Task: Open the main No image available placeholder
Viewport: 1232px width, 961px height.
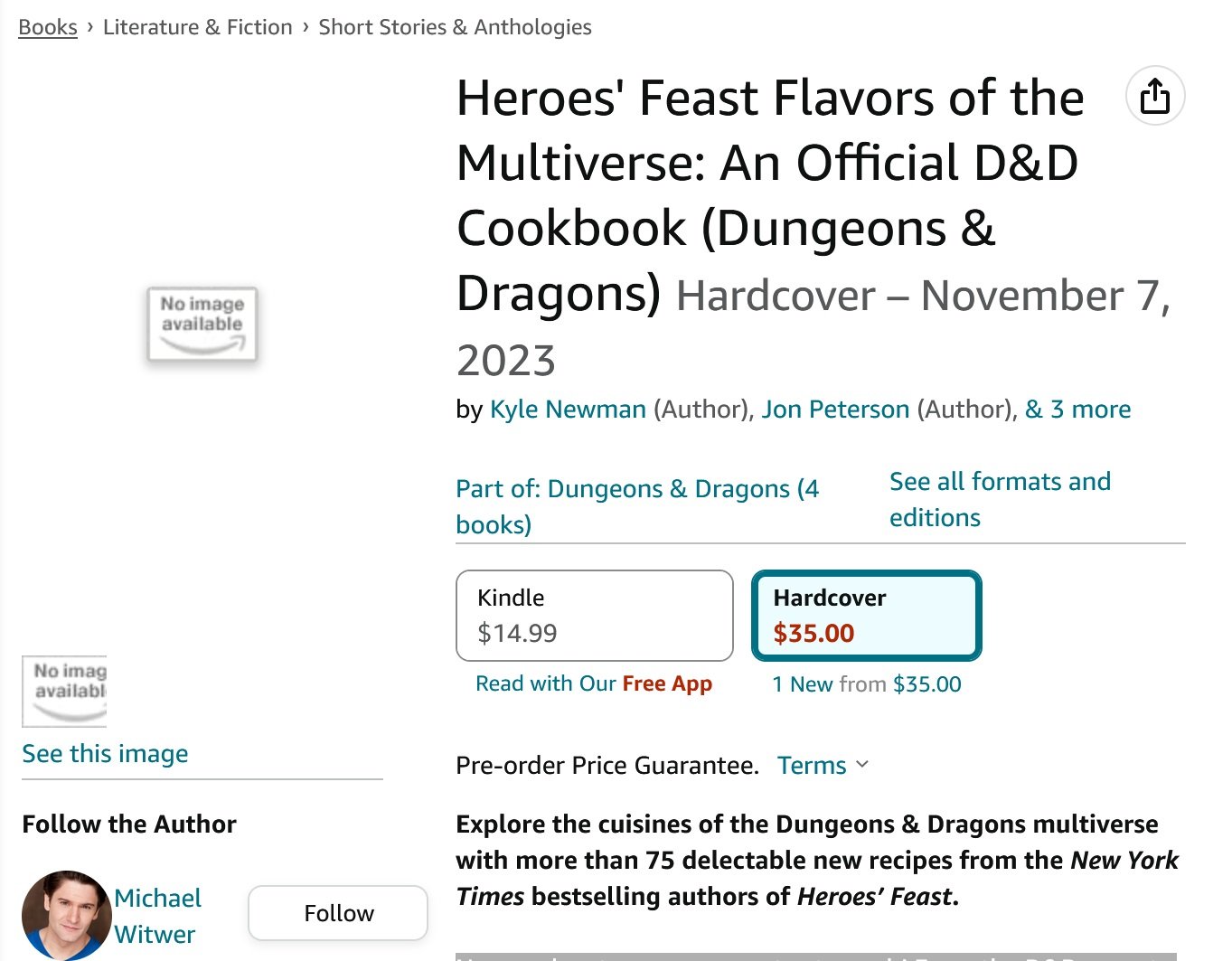Action: click(202, 325)
